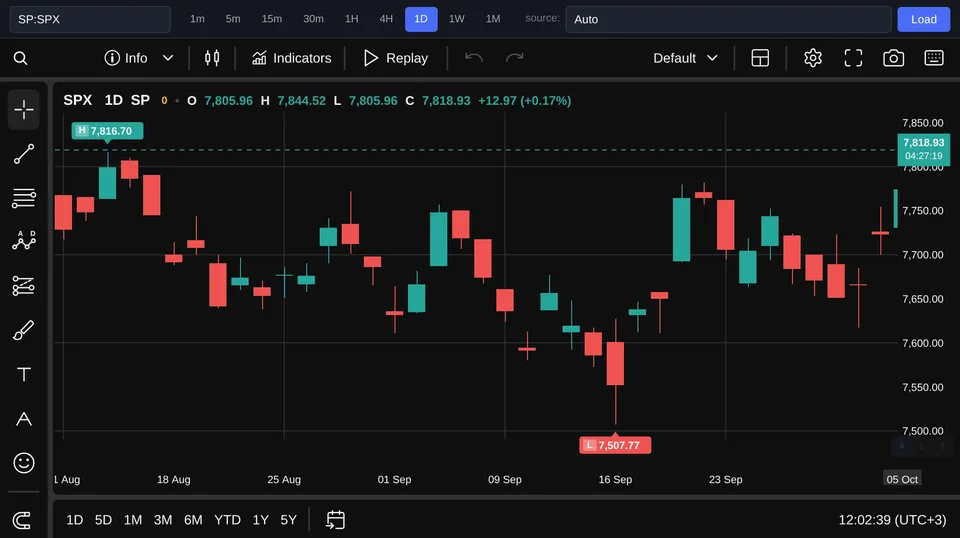Toggle the magnet snap mode
The width and height of the screenshot is (960, 538).
coord(22,520)
